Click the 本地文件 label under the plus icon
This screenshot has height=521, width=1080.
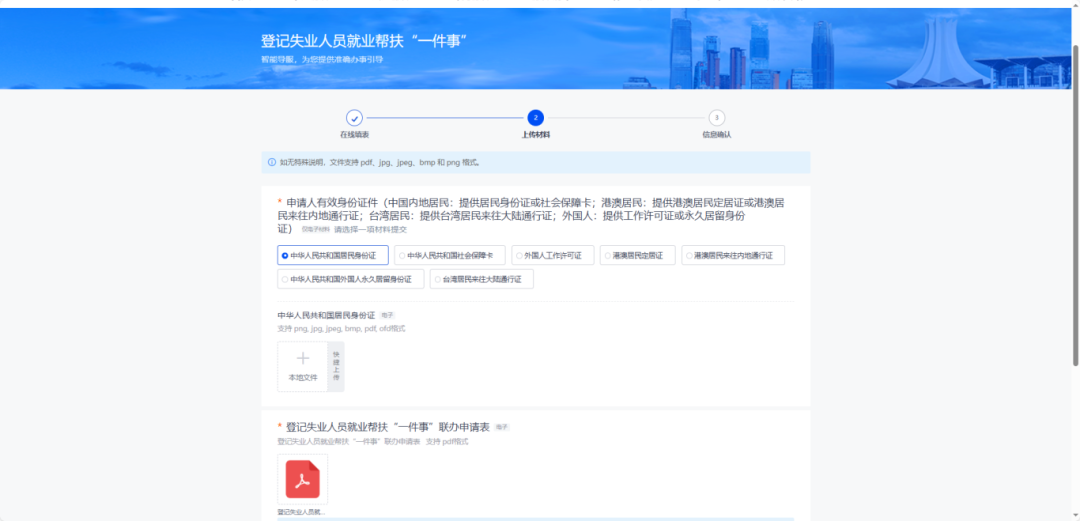point(302,378)
